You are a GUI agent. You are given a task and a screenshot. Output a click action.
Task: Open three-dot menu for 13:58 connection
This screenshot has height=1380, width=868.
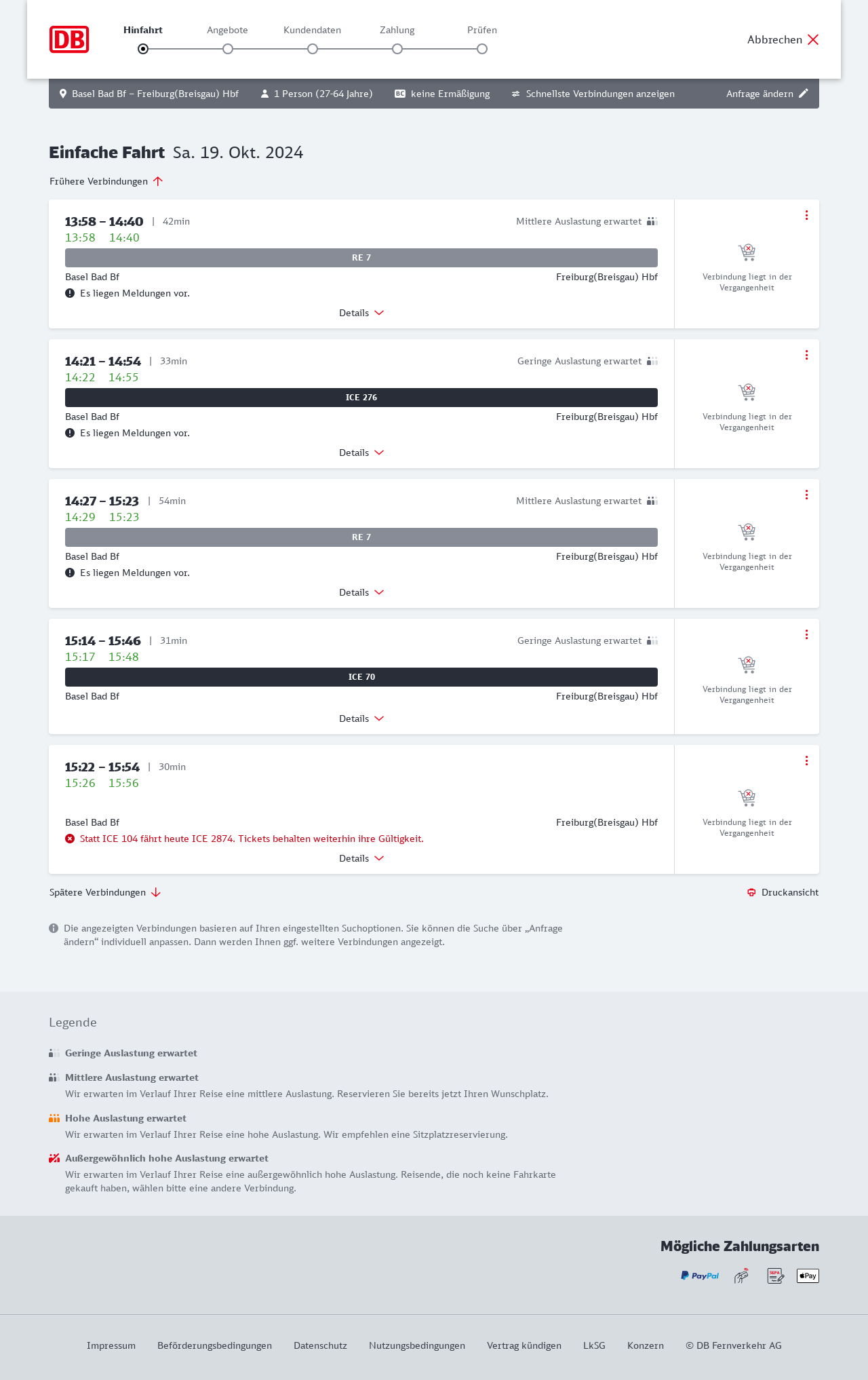[806, 215]
